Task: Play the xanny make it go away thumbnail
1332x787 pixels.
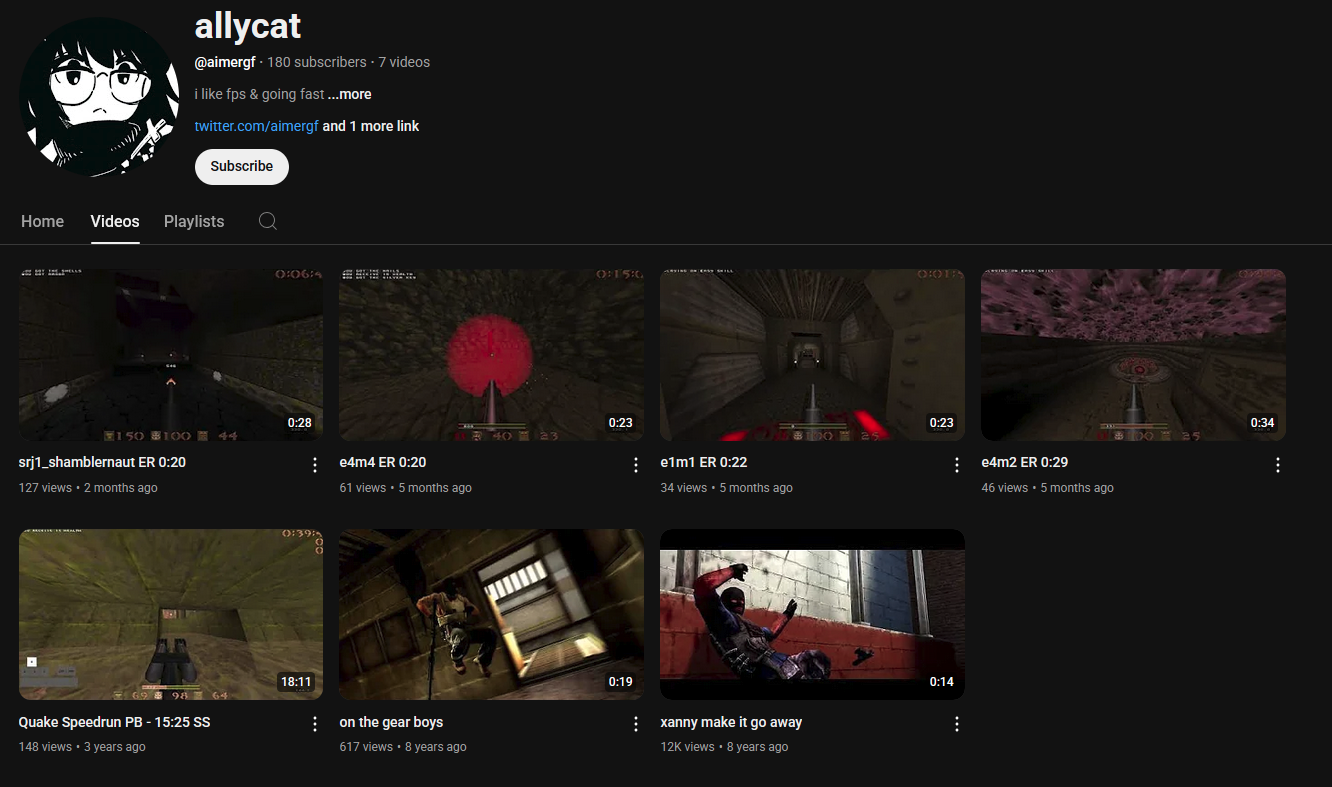Action: coord(813,615)
